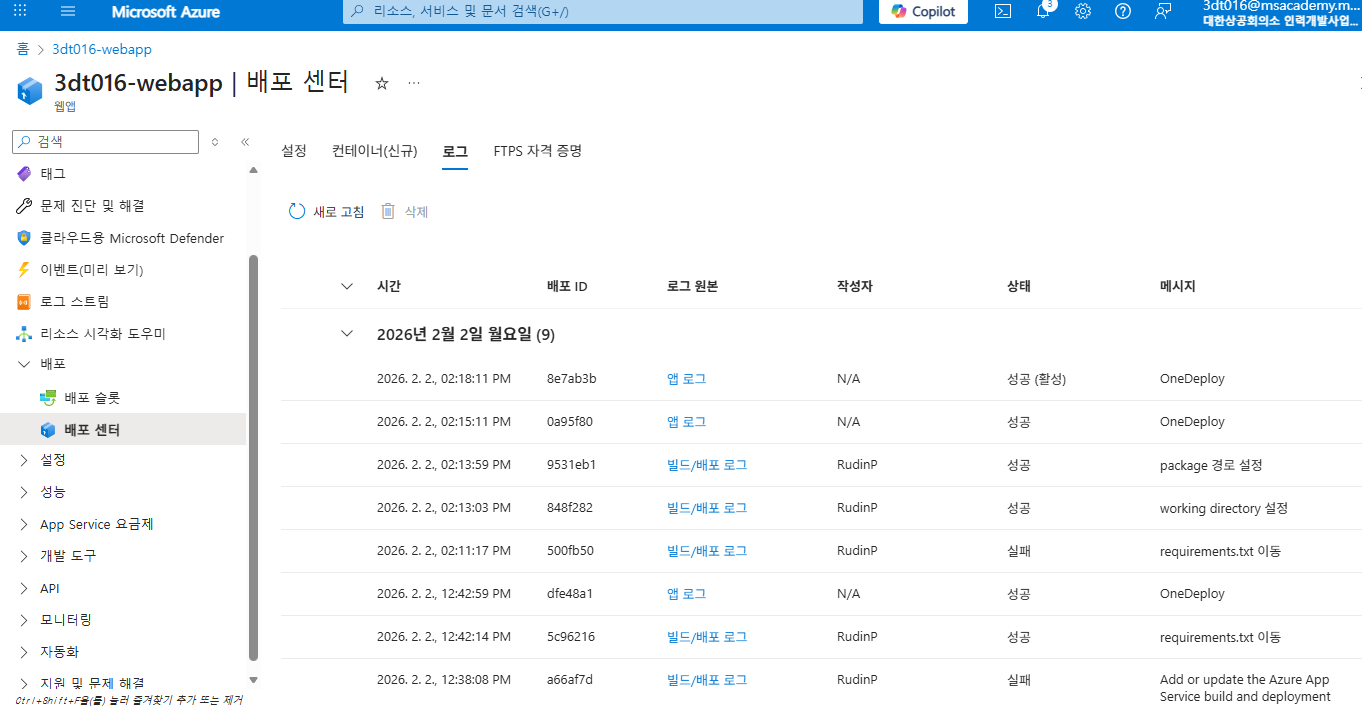Screen dimensions: 1362x706
Task: Open the Azure portal apps grid icon
Action: 20,11
